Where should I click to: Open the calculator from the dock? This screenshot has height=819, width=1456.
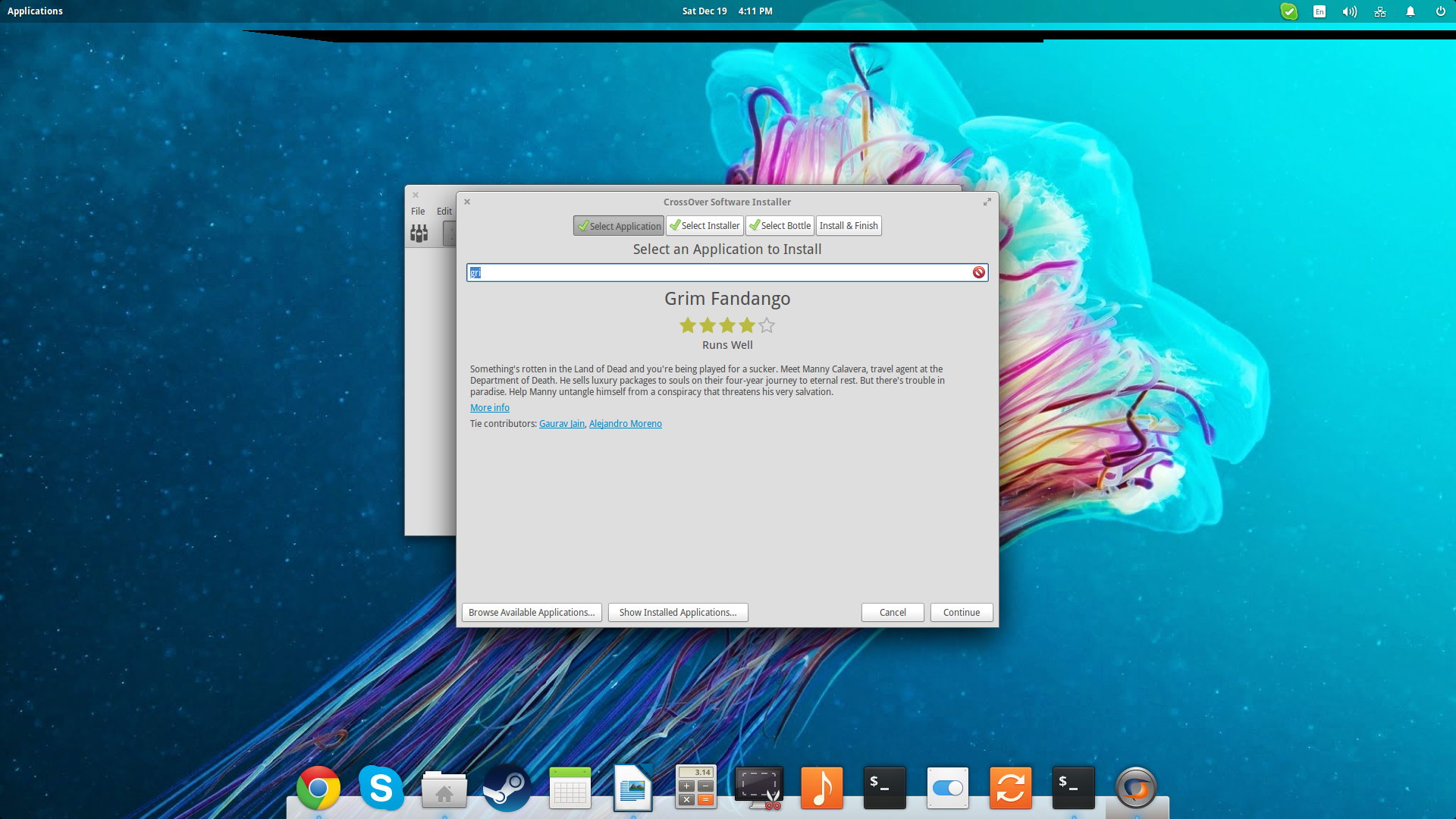(x=695, y=788)
